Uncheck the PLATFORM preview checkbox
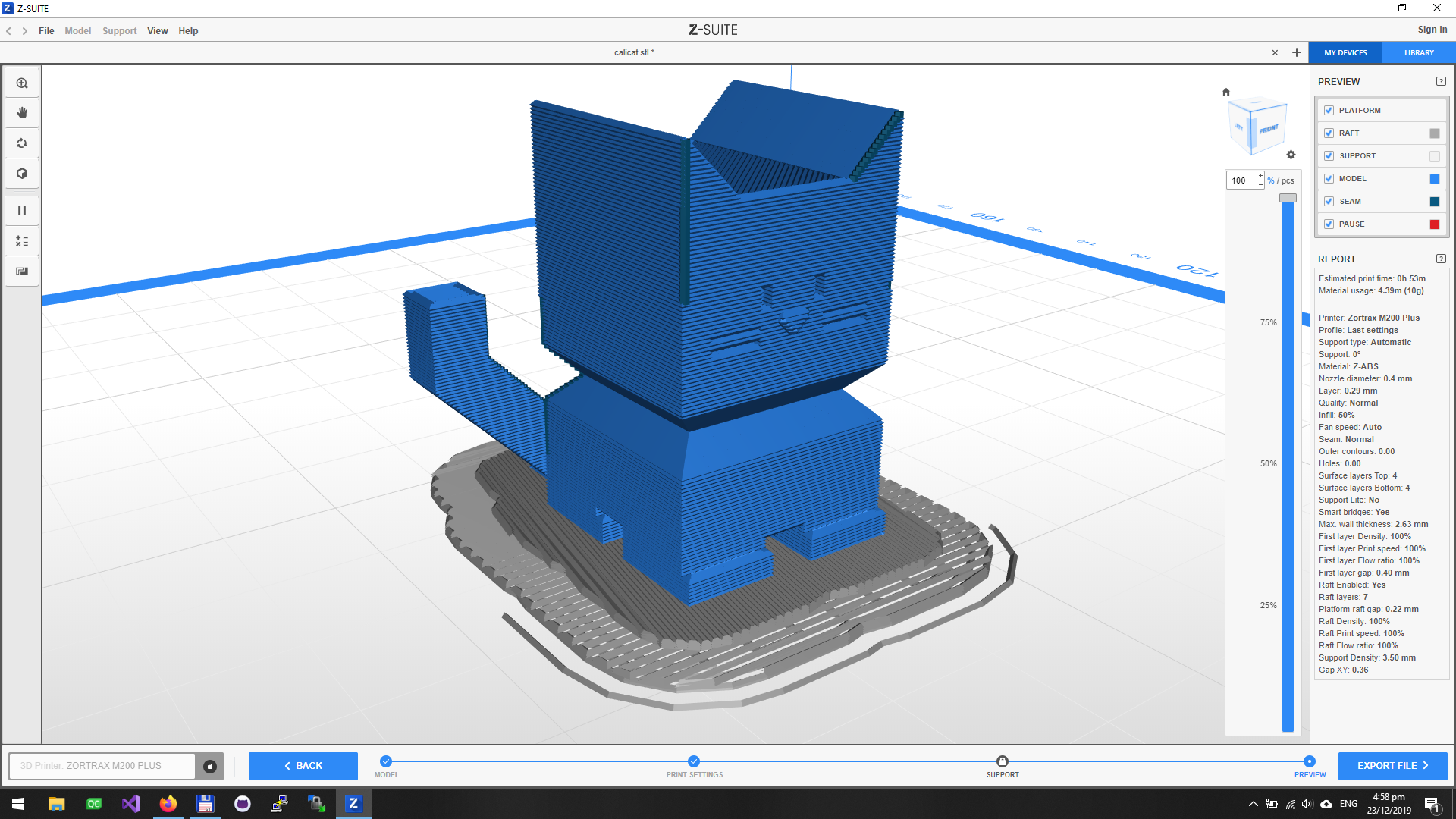1456x819 pixels. click(1329, 111)
